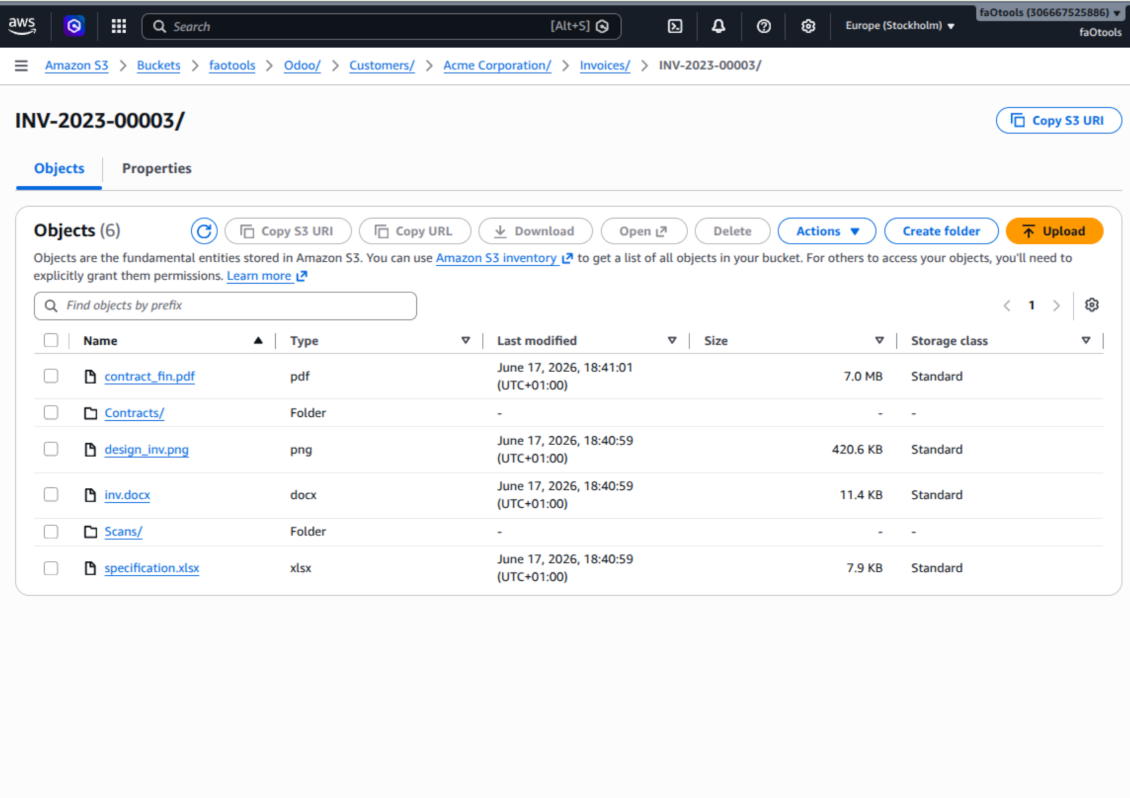This screenshot has height=798, width=1130.
Task: Open the specification.xlsx object link
Action: [x=151, y=568]
